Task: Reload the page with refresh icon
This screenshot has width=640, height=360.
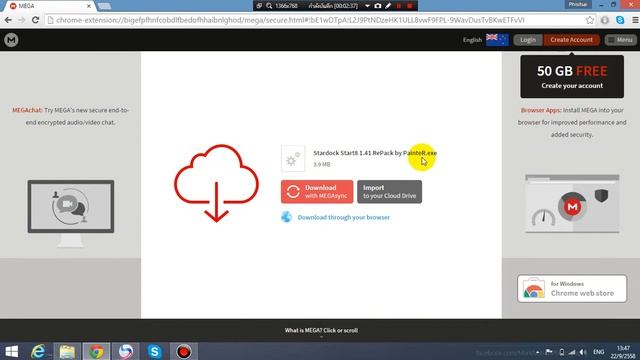Action: click(x=36, y=20)
